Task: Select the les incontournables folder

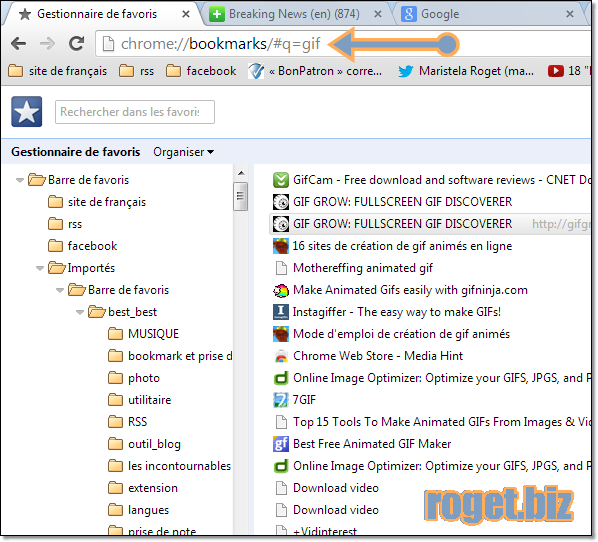Action: coord(169,466)
